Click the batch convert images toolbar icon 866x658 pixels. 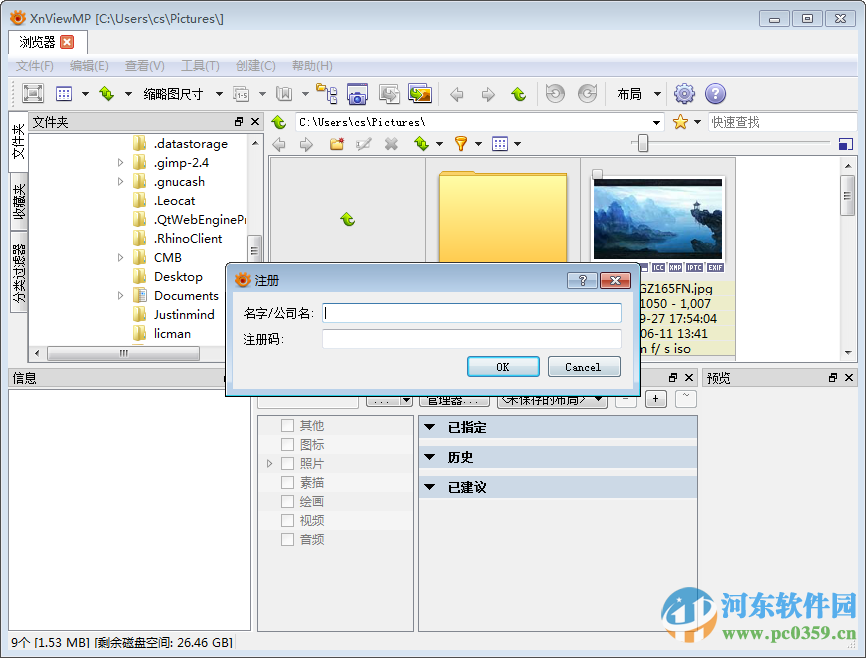(x=419, y=93)
